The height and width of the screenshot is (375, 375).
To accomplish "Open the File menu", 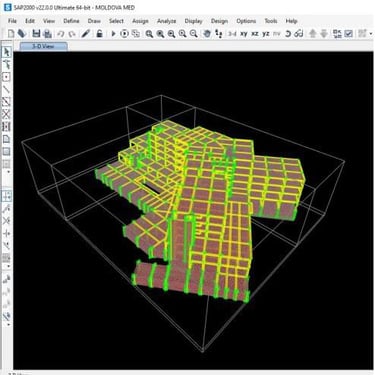I will pos(12,21).
